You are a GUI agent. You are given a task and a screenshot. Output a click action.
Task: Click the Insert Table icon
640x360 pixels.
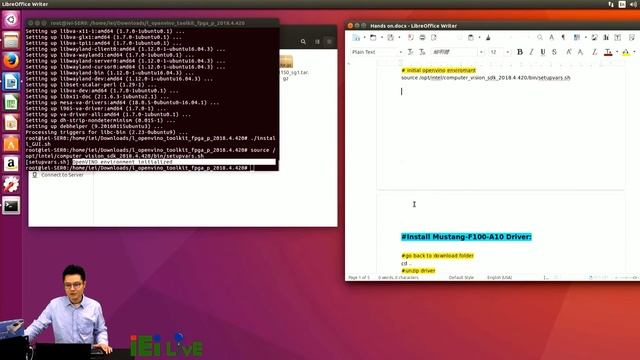[577, 38]
